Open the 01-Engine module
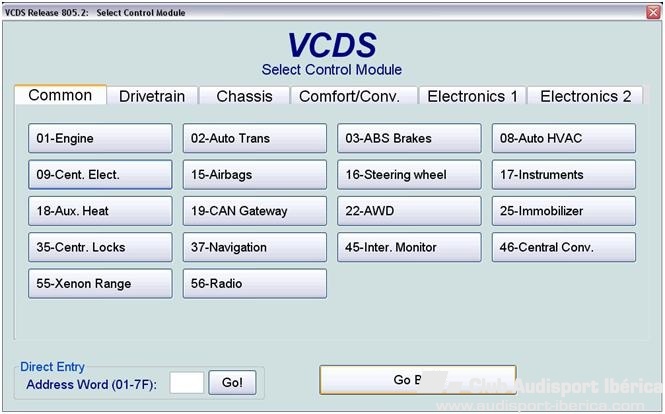This screenshot has height=414, width=665. (x=100, y=138)
